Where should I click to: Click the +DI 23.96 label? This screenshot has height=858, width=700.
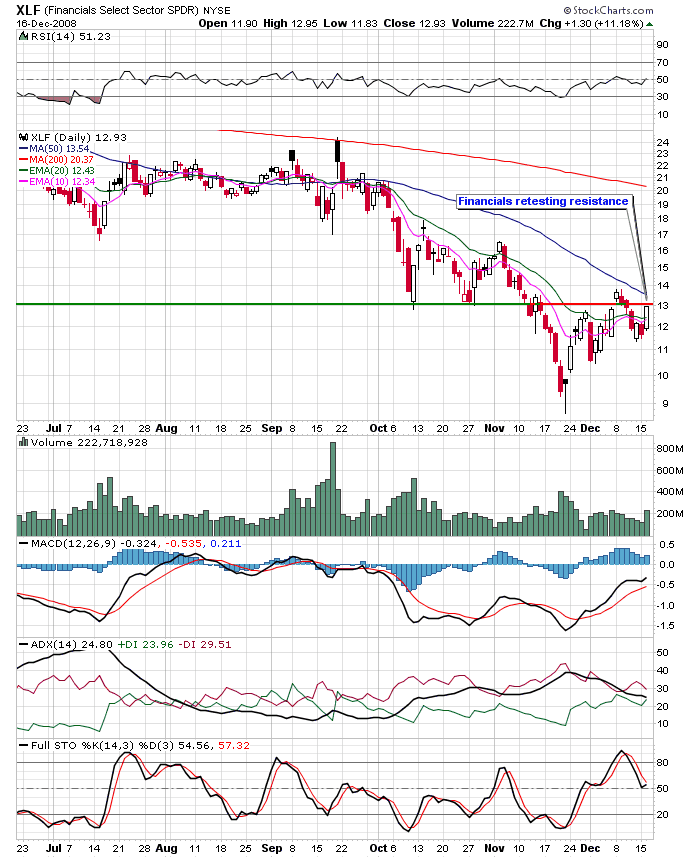(146, 645)
